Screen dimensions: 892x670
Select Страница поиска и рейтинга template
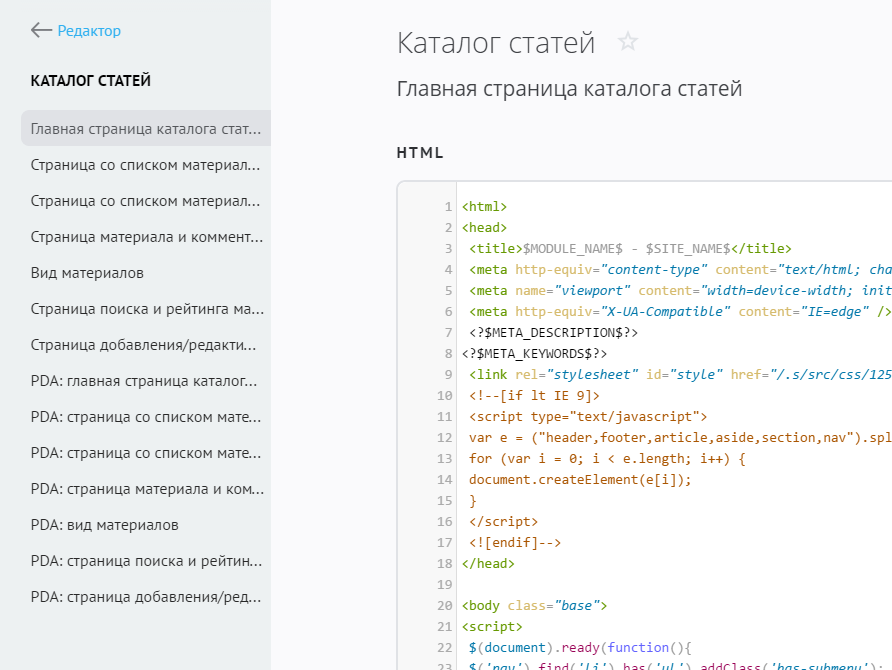(x=146, y=309)
